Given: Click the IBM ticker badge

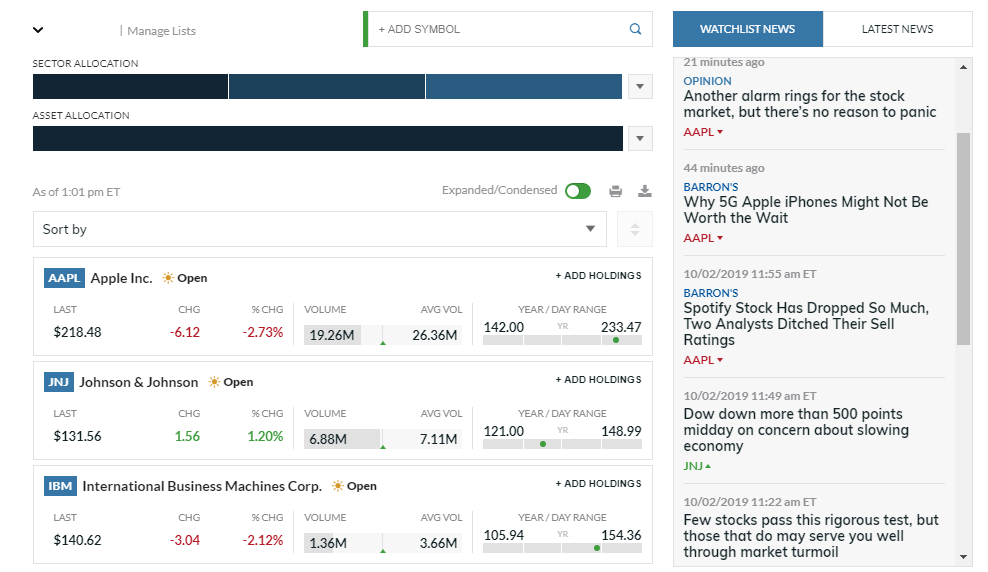Looking at the screenshot, I should pos(60,486).
